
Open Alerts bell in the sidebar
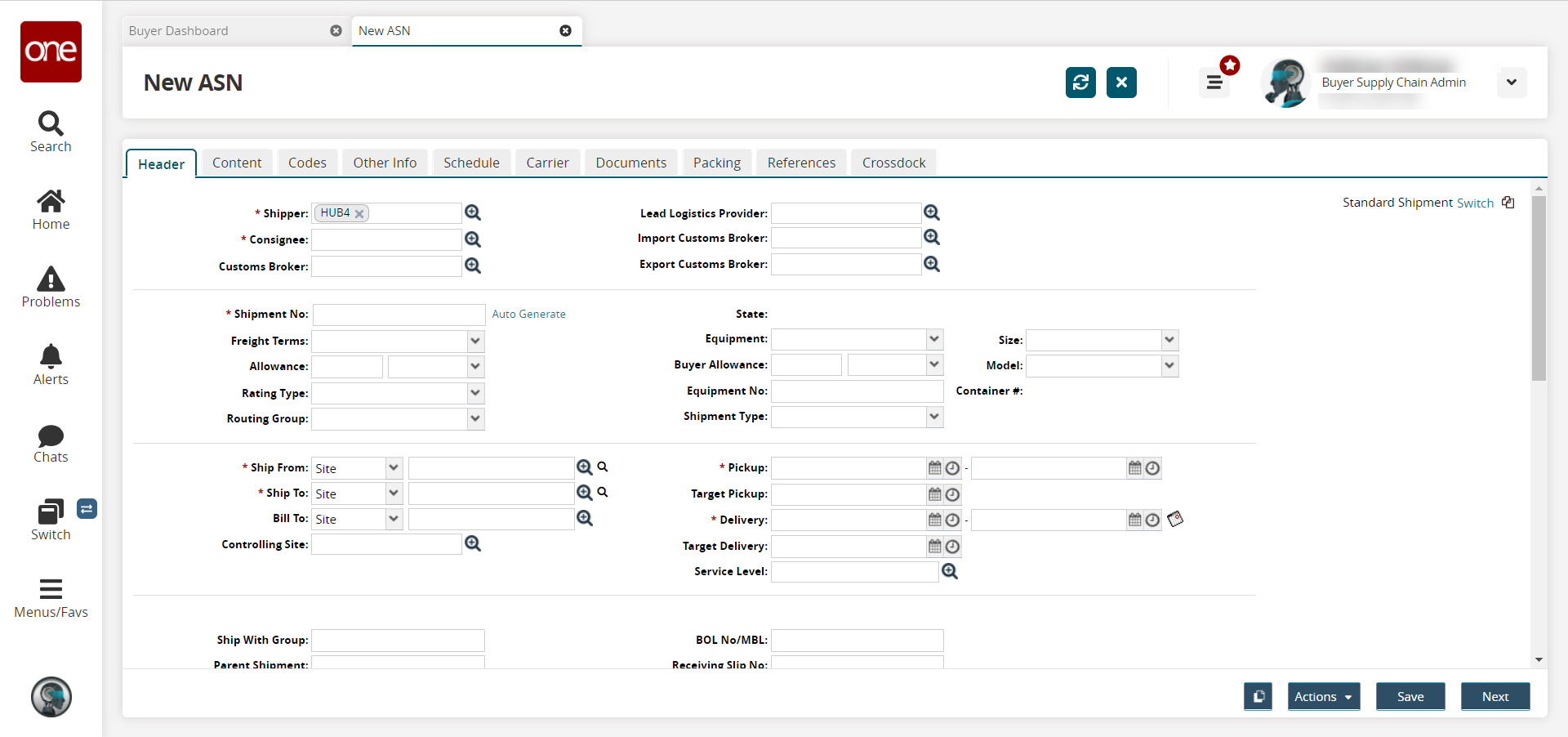coord(51,364)
